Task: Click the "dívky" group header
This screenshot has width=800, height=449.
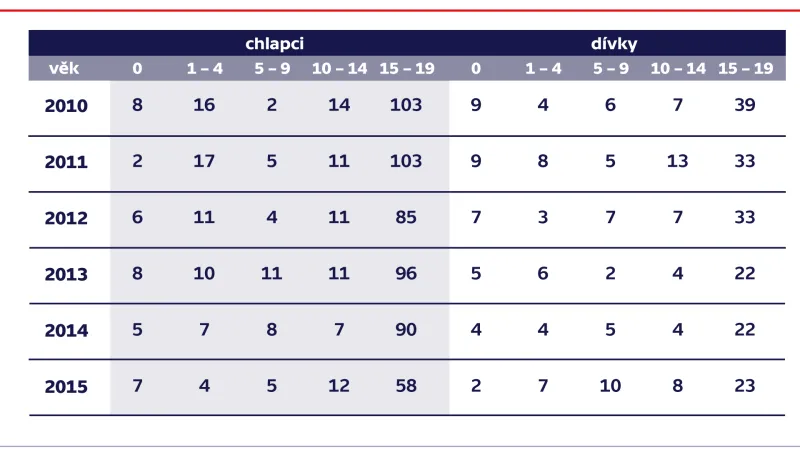Action: click(614, 44)
